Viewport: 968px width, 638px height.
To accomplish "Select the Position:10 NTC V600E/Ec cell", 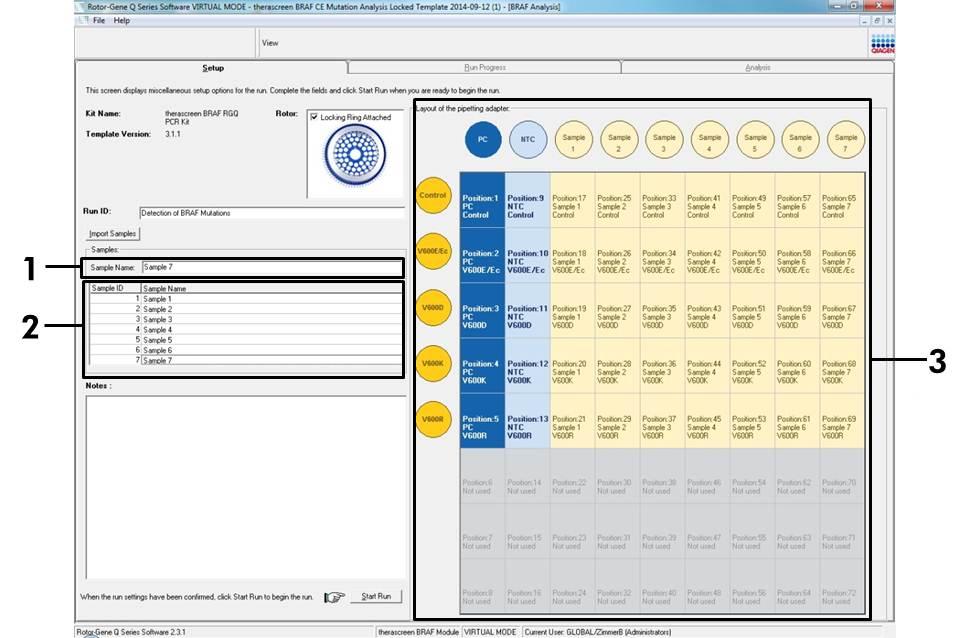I will [x=527, y=255].
